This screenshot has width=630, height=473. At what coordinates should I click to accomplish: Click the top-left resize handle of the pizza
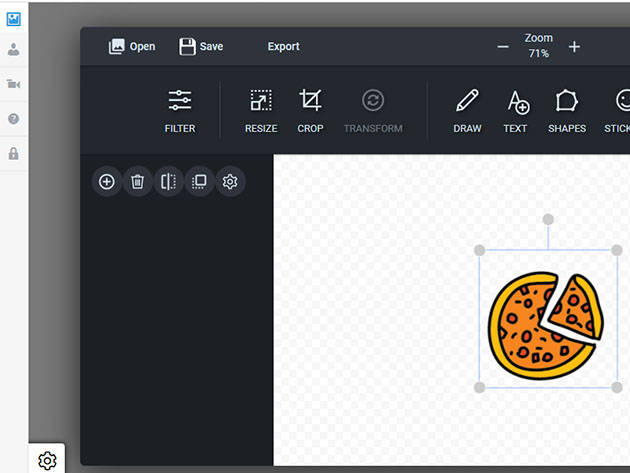(x=479, y=250)
